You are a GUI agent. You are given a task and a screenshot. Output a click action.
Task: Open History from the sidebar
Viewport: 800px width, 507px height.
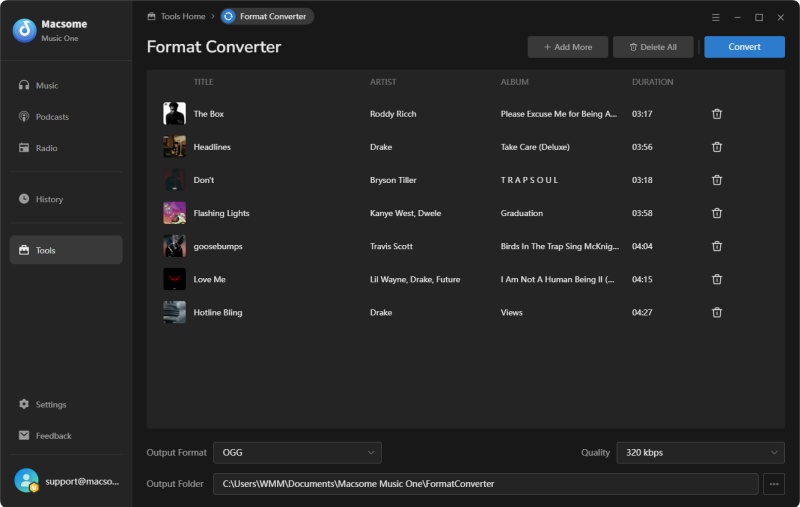[66, 199]
